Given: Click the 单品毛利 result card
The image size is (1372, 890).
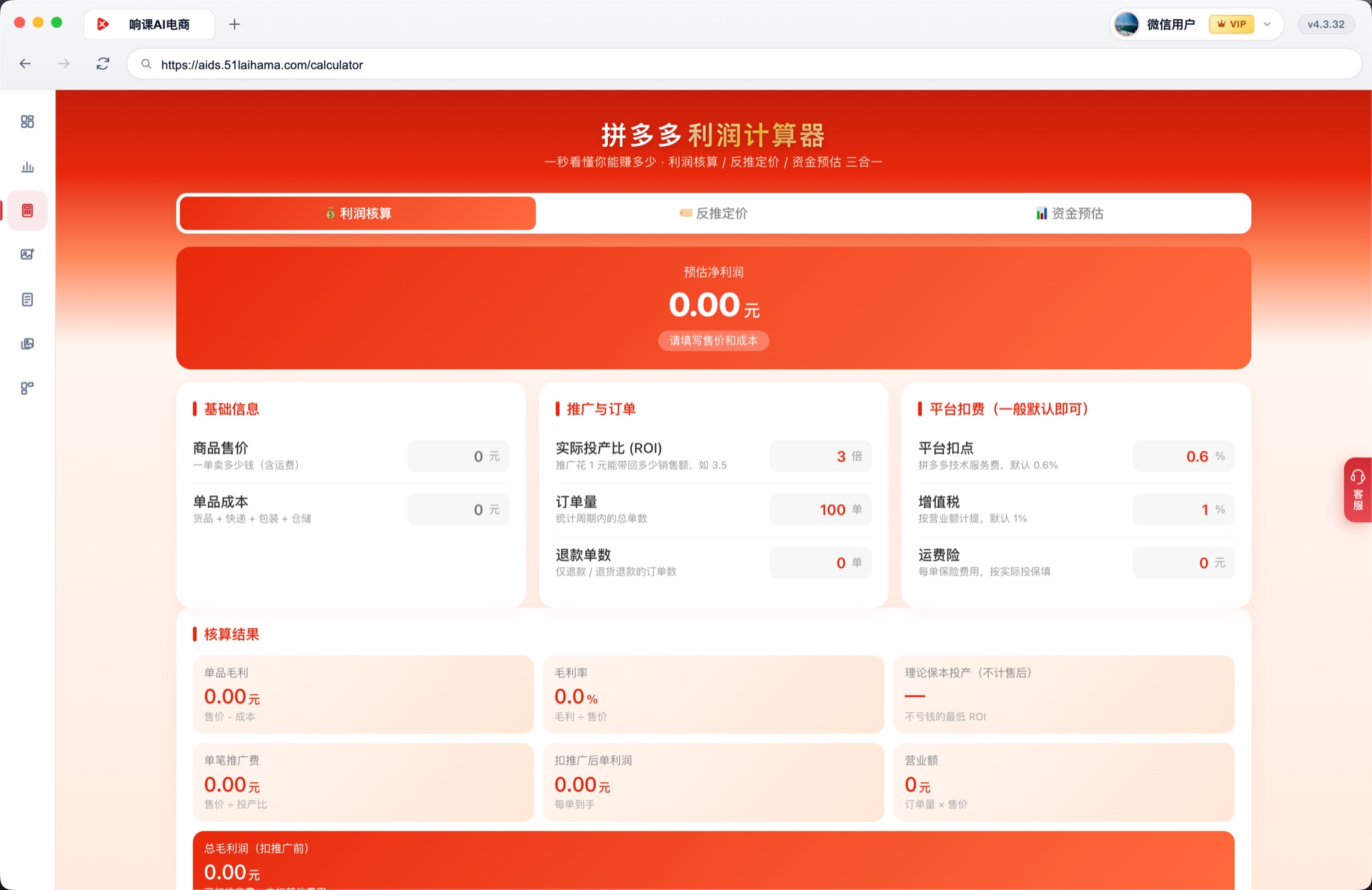Looking at the screenshot, I should (363, 694).
